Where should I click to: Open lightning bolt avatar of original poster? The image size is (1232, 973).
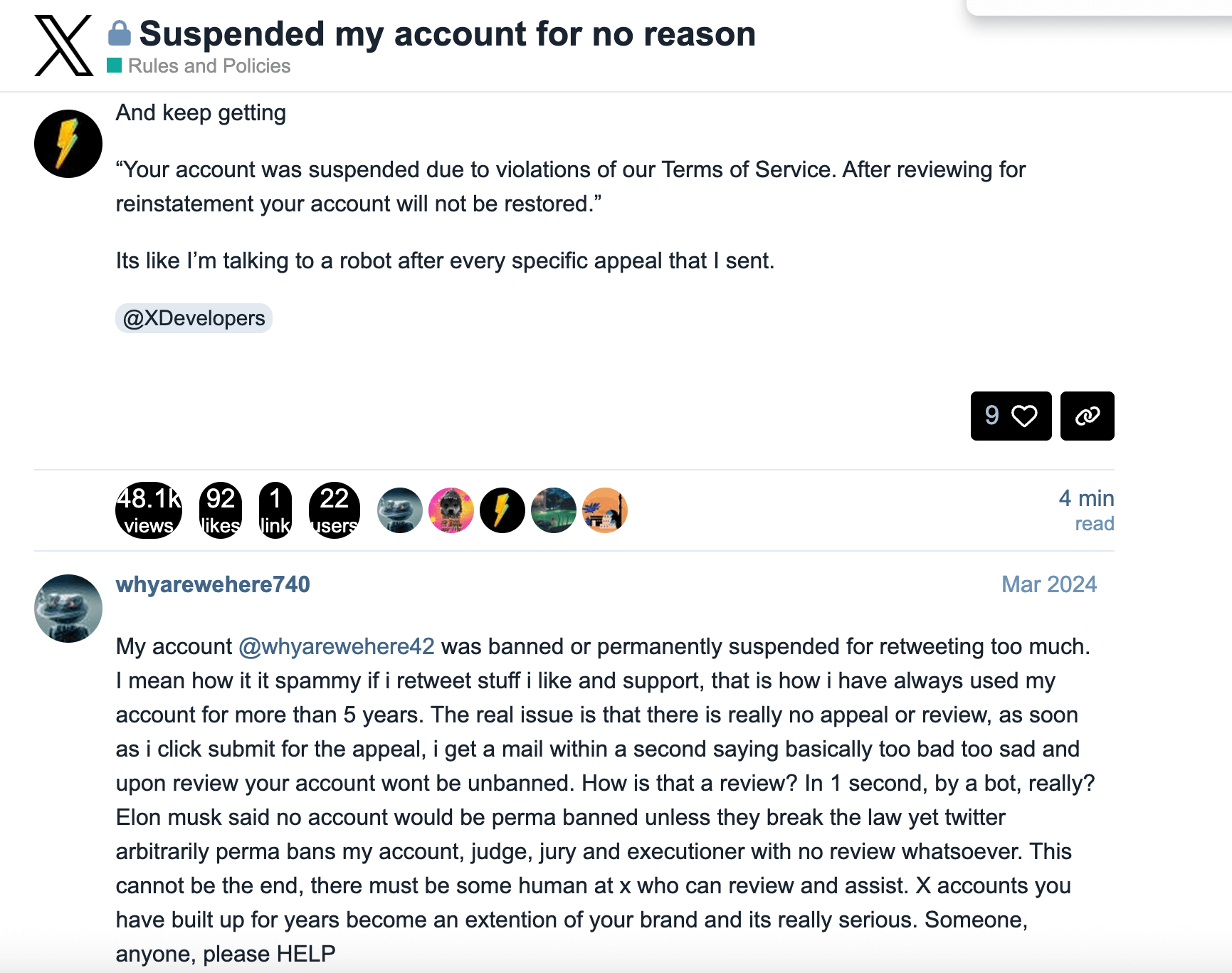[x=68, y=144]
